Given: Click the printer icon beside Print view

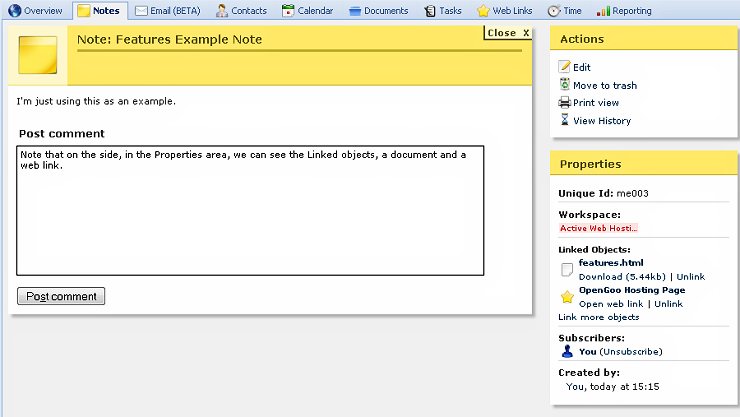Looking at the screenshot, I should pos(564,102).
